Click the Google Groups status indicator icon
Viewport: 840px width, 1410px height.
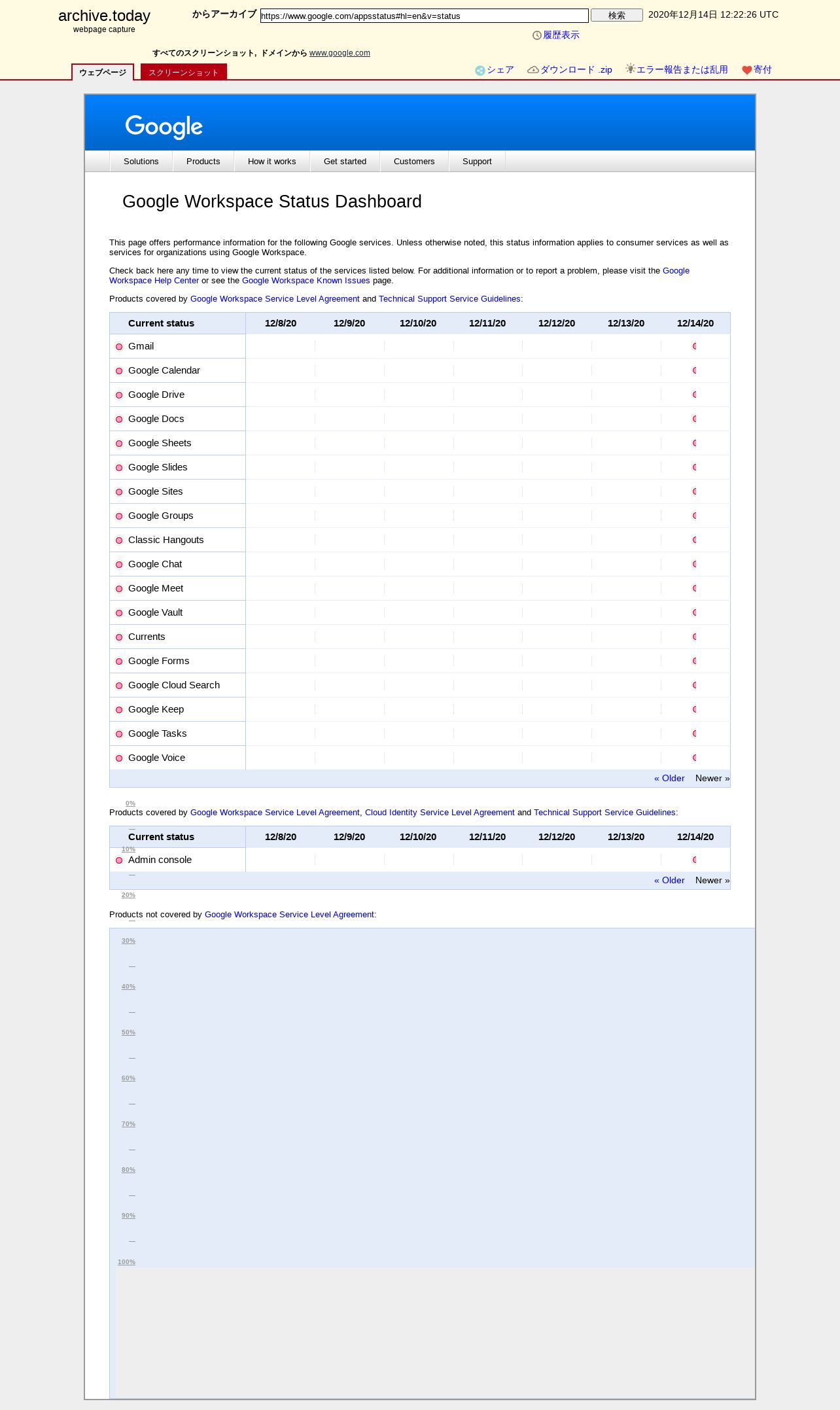[x=119, y=516]
